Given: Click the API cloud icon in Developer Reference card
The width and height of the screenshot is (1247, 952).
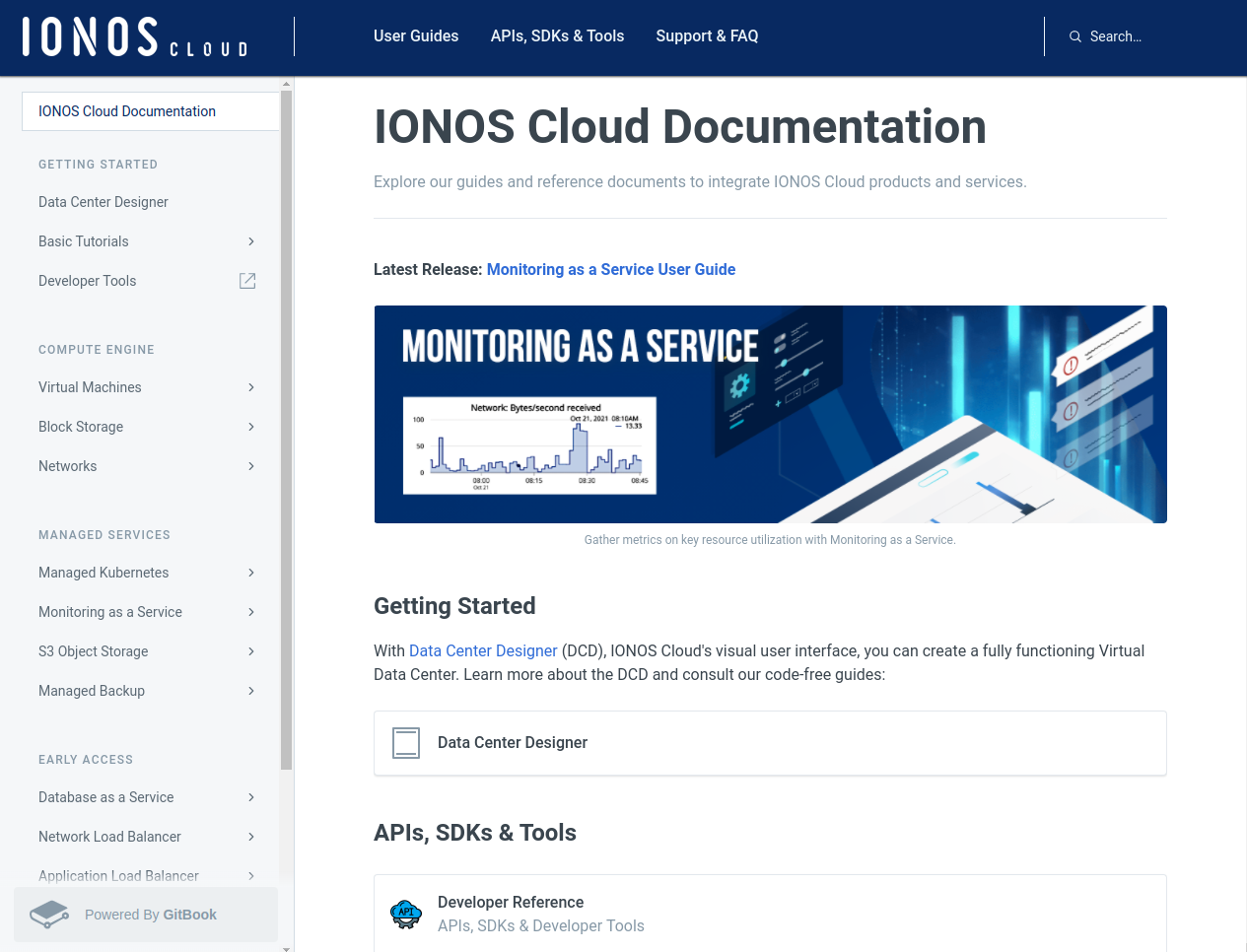Looking at the screenshot, I should tap(406, 915).
